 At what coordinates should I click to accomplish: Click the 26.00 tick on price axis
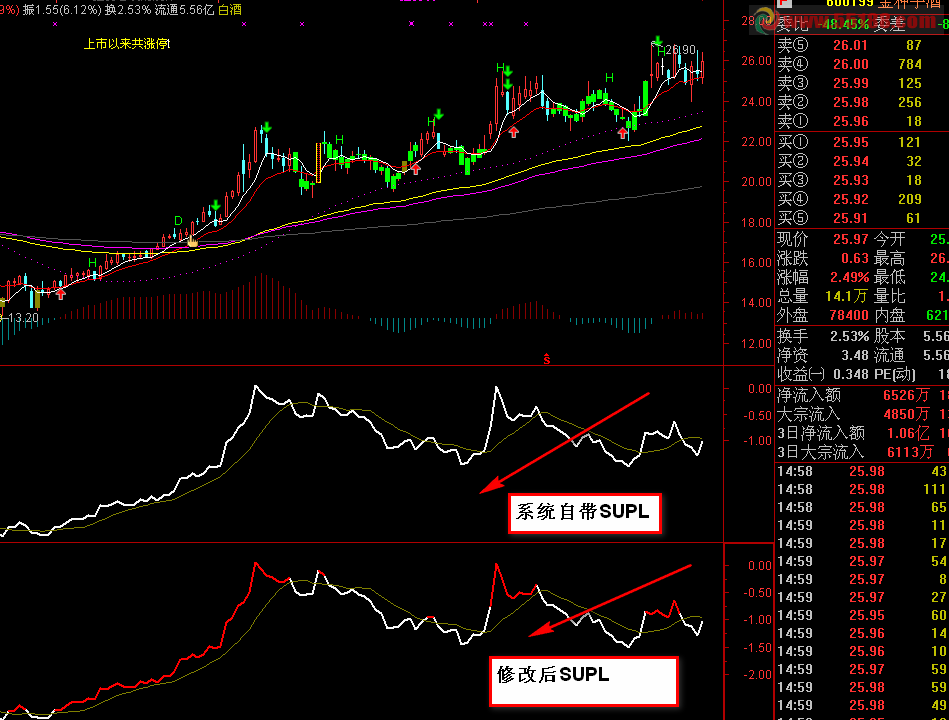pos(756,61)
